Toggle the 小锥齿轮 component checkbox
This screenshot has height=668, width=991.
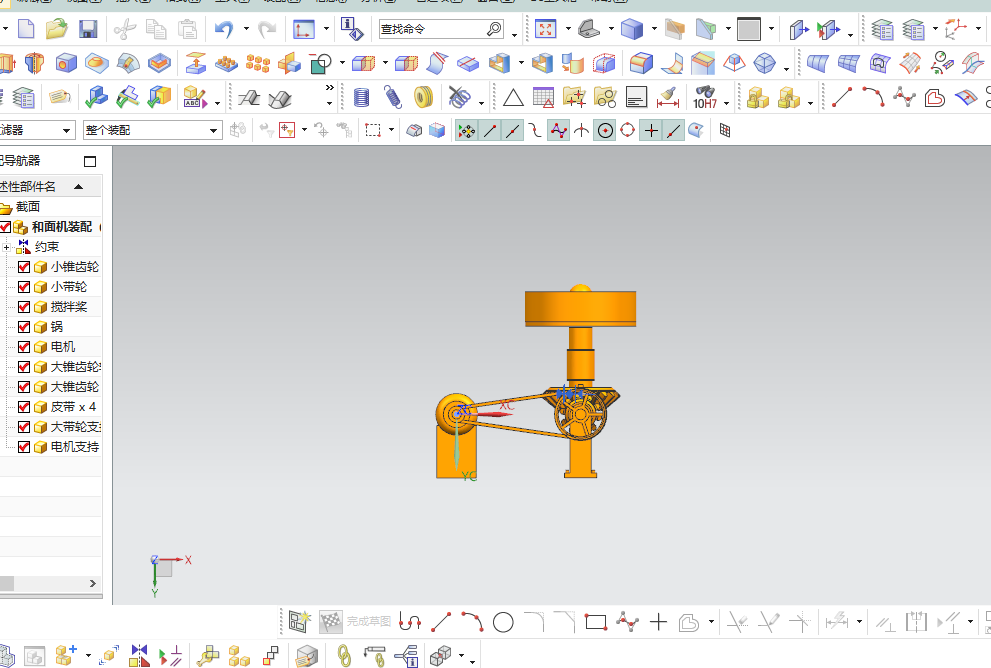pos(24,267)
